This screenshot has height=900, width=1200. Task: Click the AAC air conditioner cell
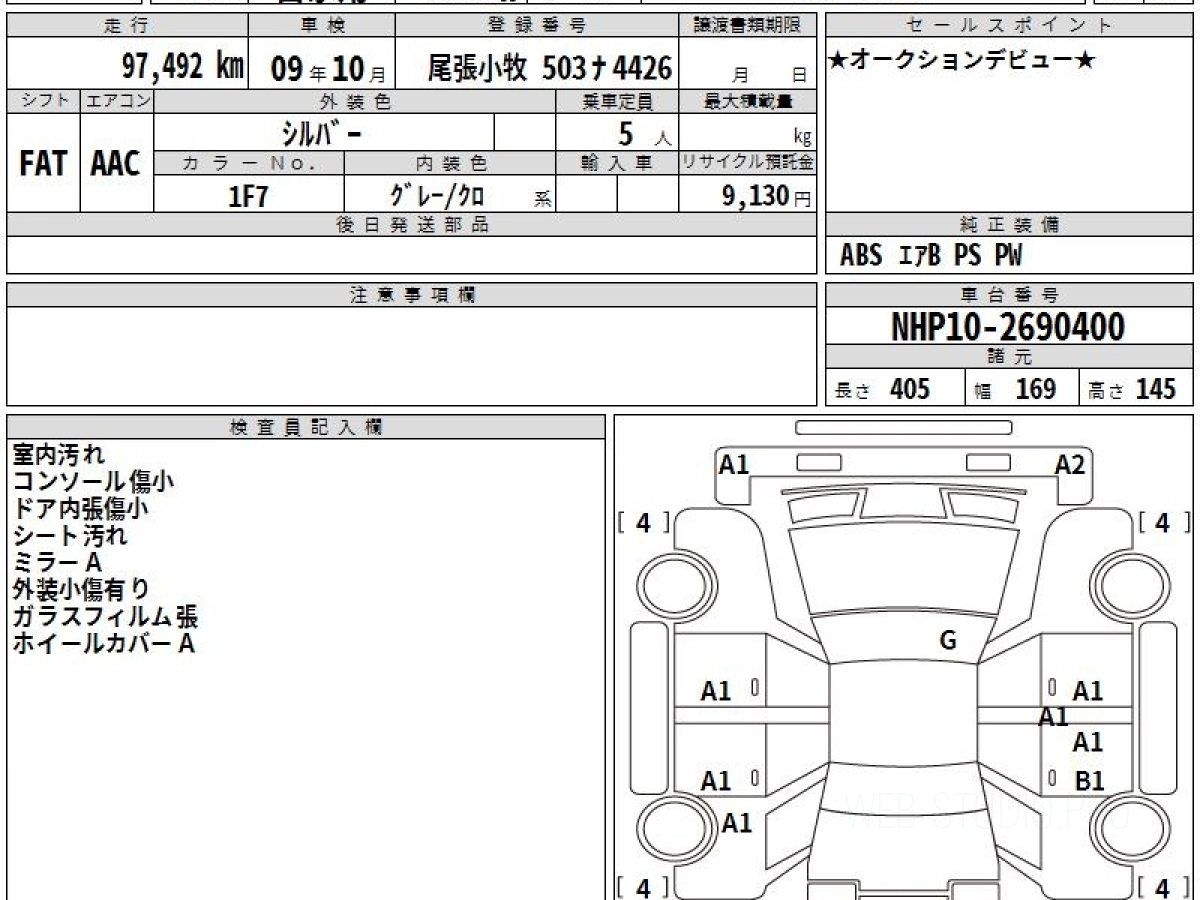click(x=116, y=164)
